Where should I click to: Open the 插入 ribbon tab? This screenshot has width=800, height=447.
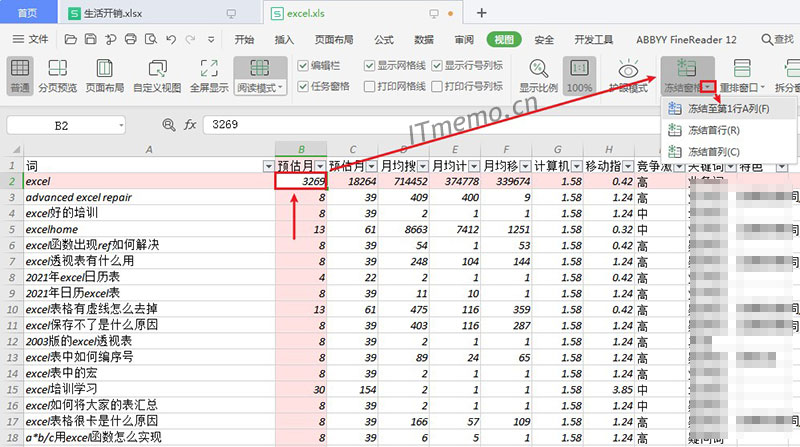pyautogui.click(x=284, y=39)
